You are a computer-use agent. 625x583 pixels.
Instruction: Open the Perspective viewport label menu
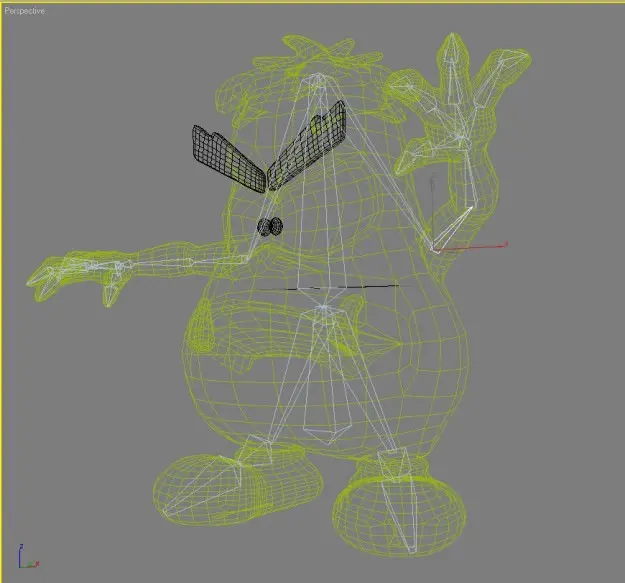(x=24, y=11)
